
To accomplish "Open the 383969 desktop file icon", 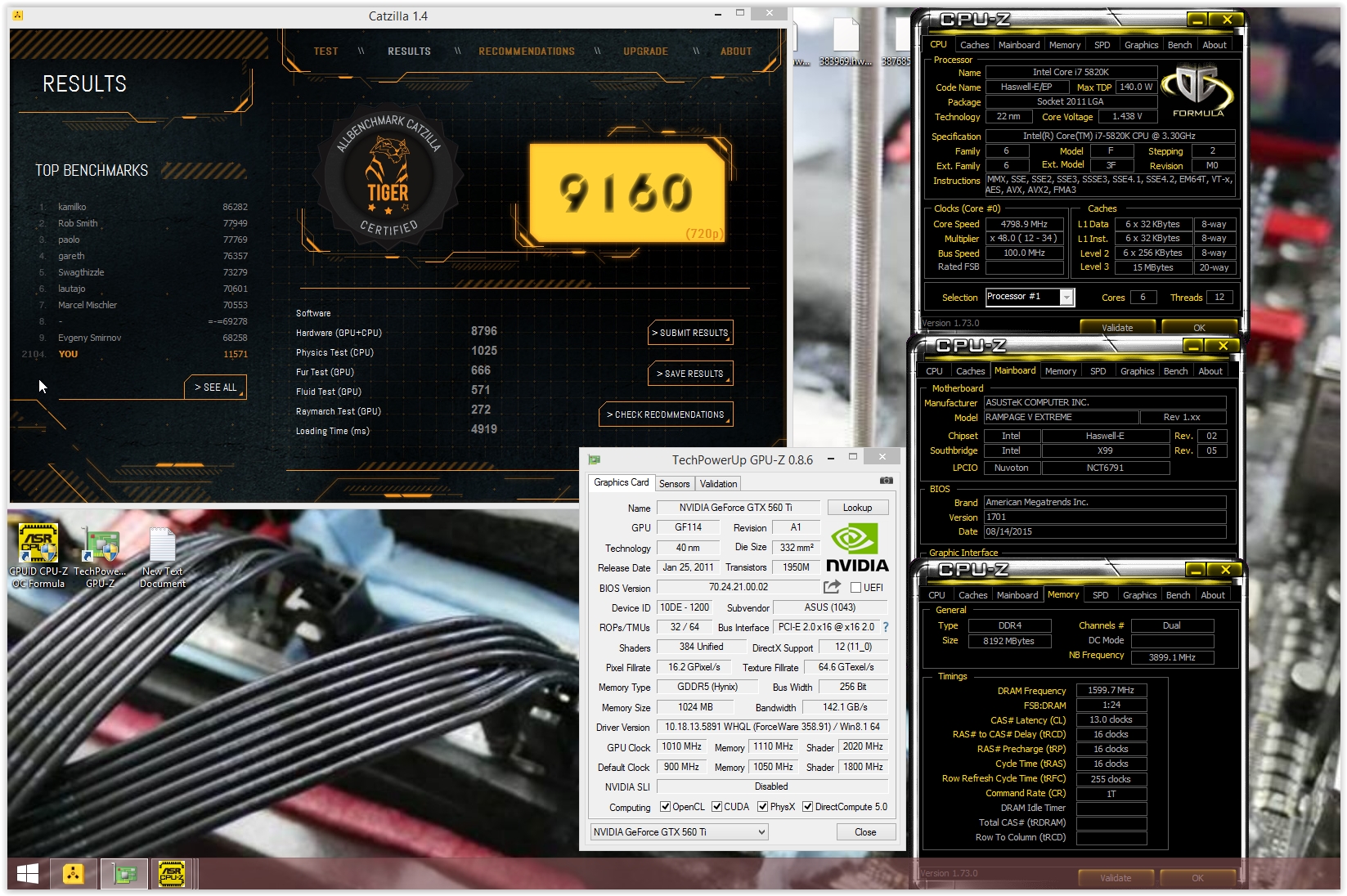I will click(x=846, y=43).
